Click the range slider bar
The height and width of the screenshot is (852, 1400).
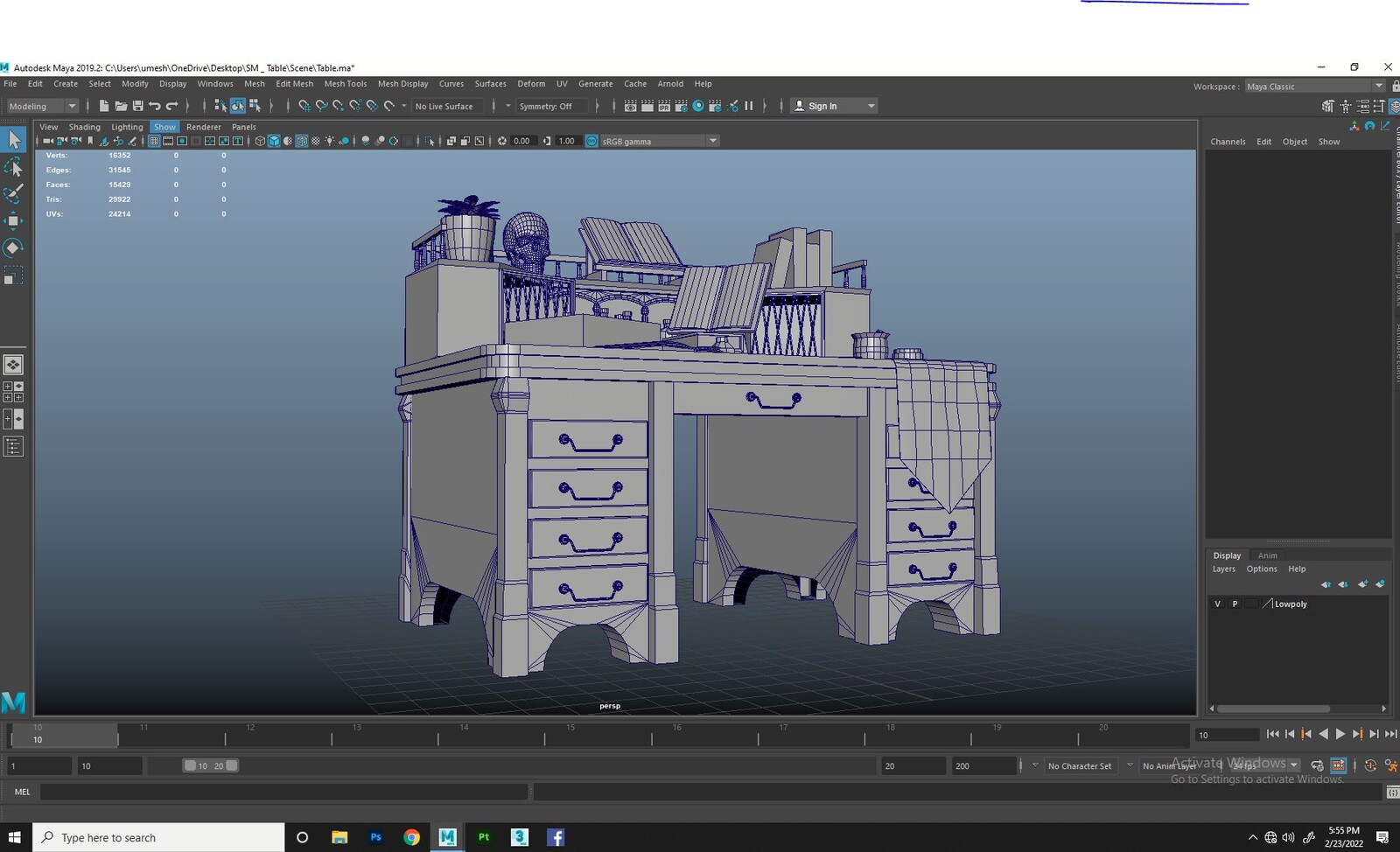(x=210, y=765)
